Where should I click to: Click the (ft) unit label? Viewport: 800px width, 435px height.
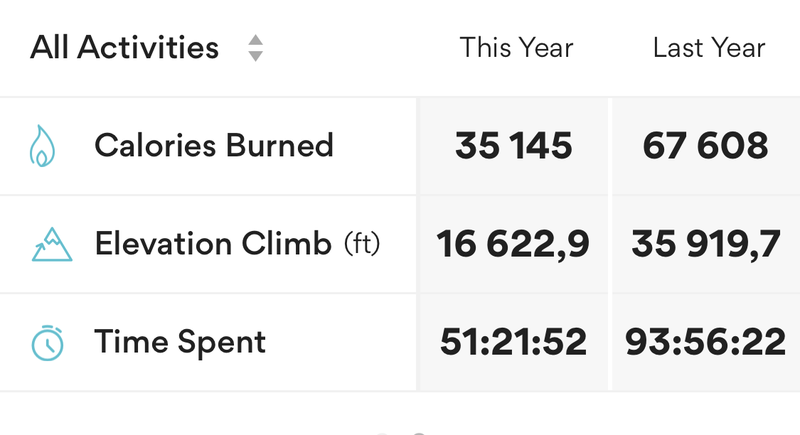(362, 244)
